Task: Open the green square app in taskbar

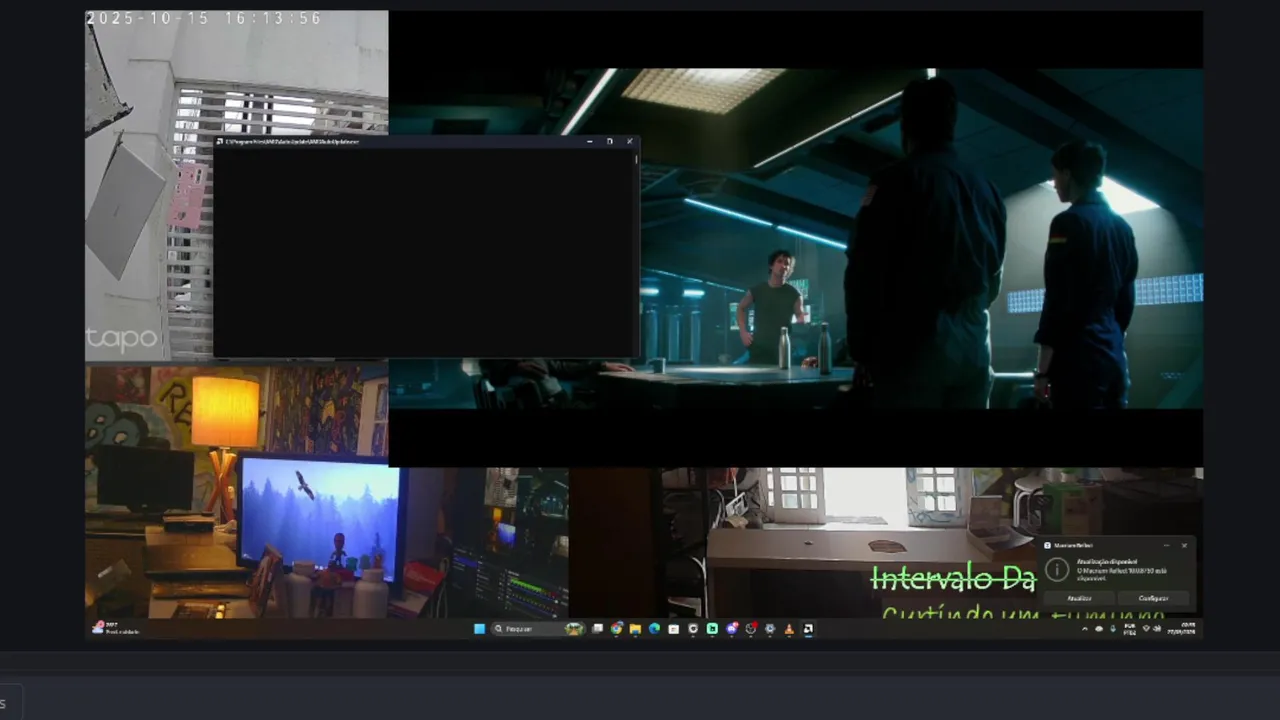Action: 712,629
